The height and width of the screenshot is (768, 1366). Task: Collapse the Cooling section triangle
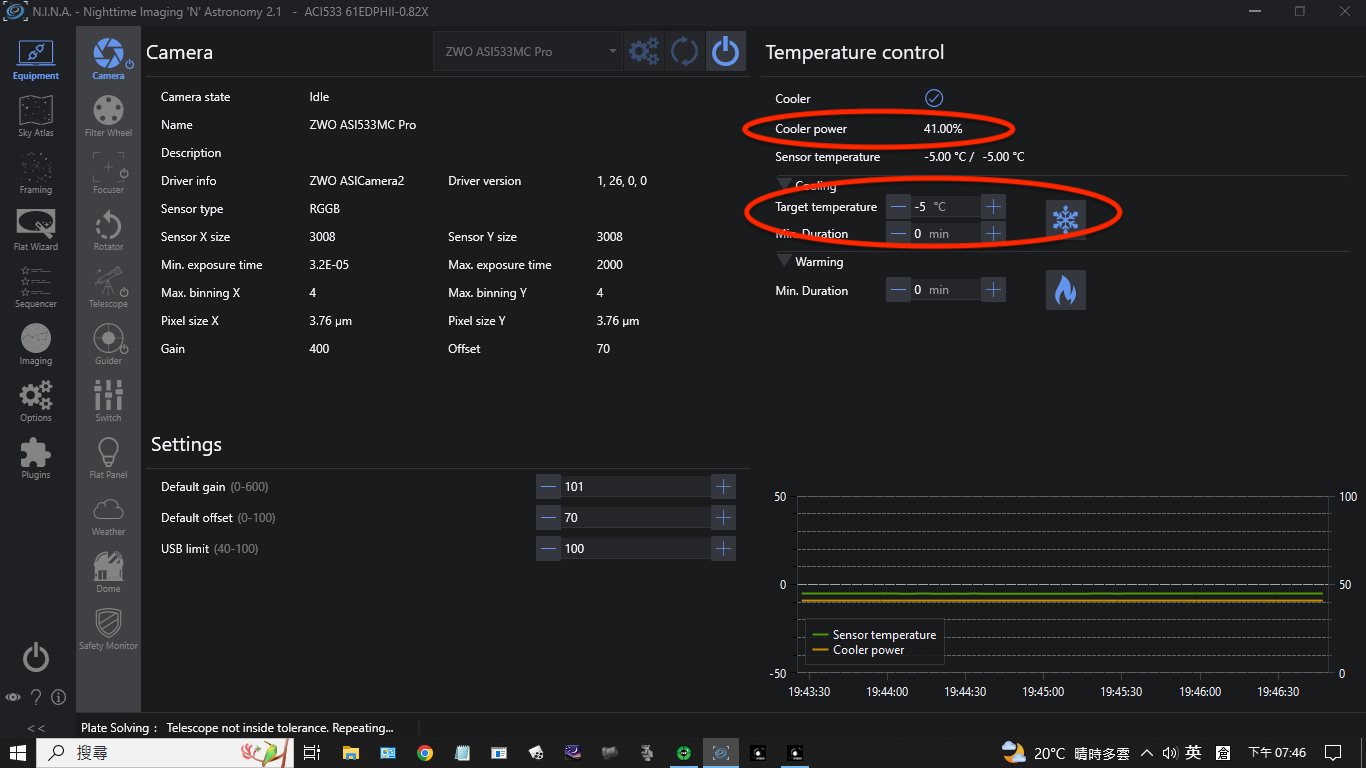point(784,185)
